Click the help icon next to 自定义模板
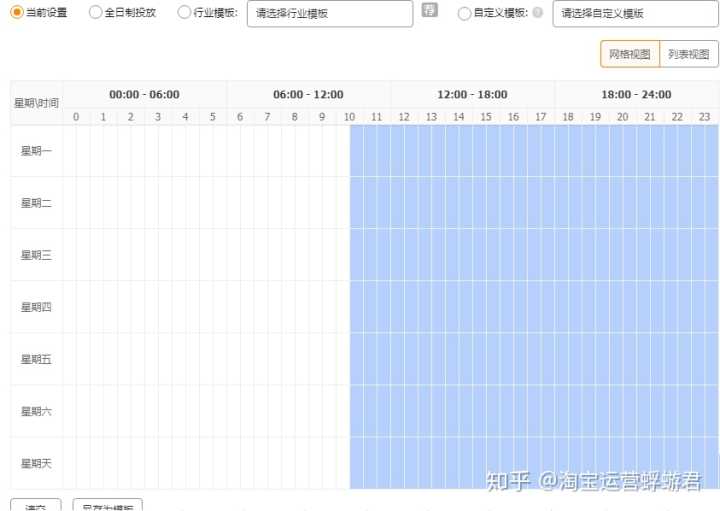The height and width of the screenshot is (511, 720). pyautogui.click(x=538, y=13)
